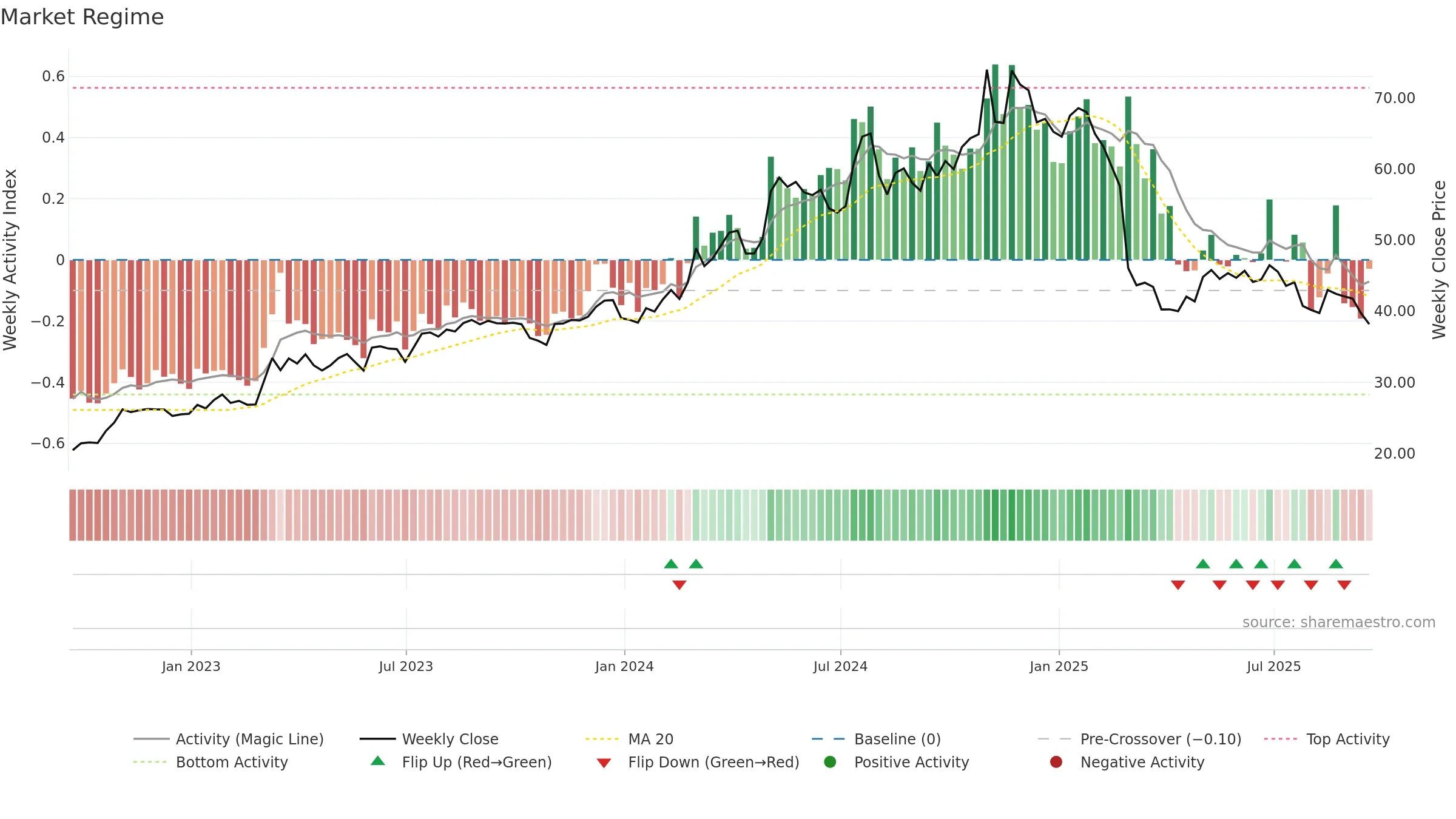Image resolution: width=1456 pixels, height=819 pixels.
Task: Click the 70.00 price axis tick
Action: point(1394,98)
